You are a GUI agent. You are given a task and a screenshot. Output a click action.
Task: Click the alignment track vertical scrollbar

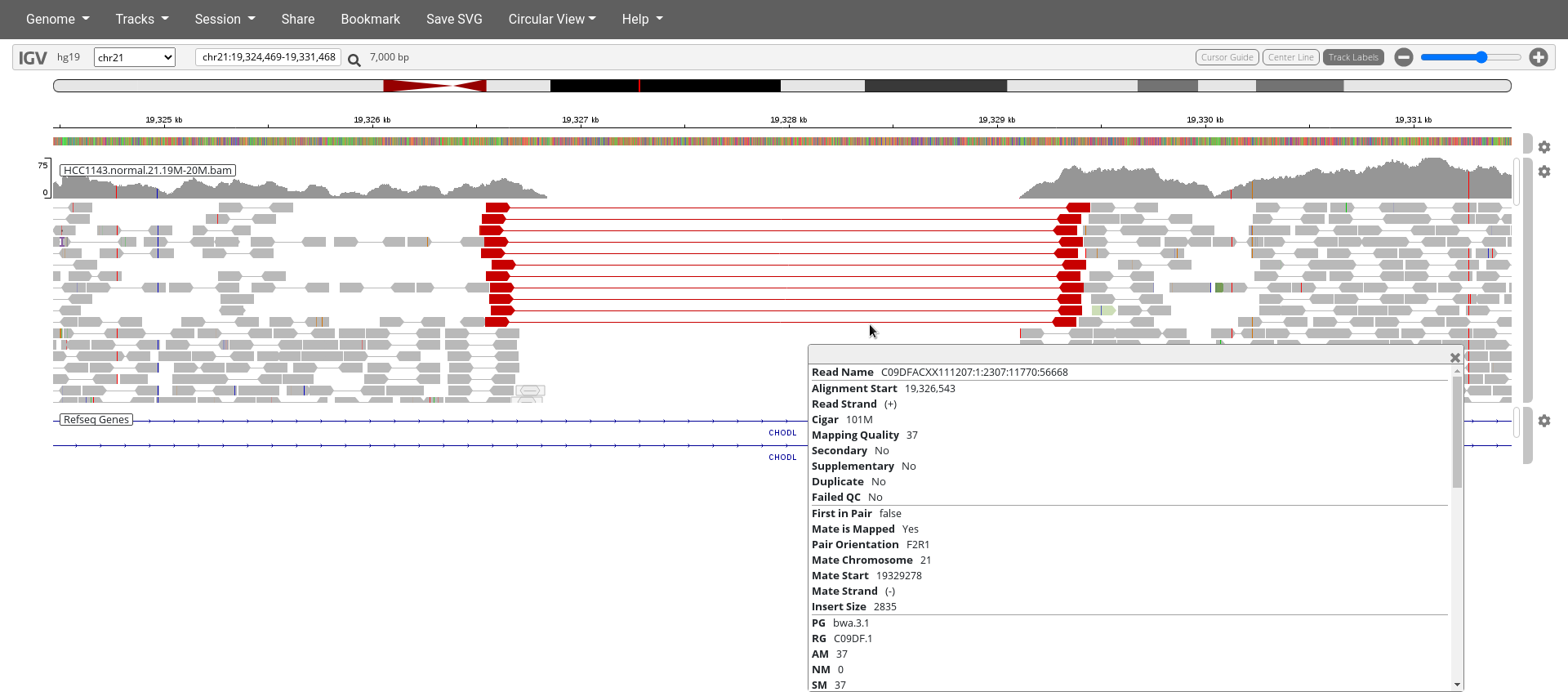coord(1516,181)
